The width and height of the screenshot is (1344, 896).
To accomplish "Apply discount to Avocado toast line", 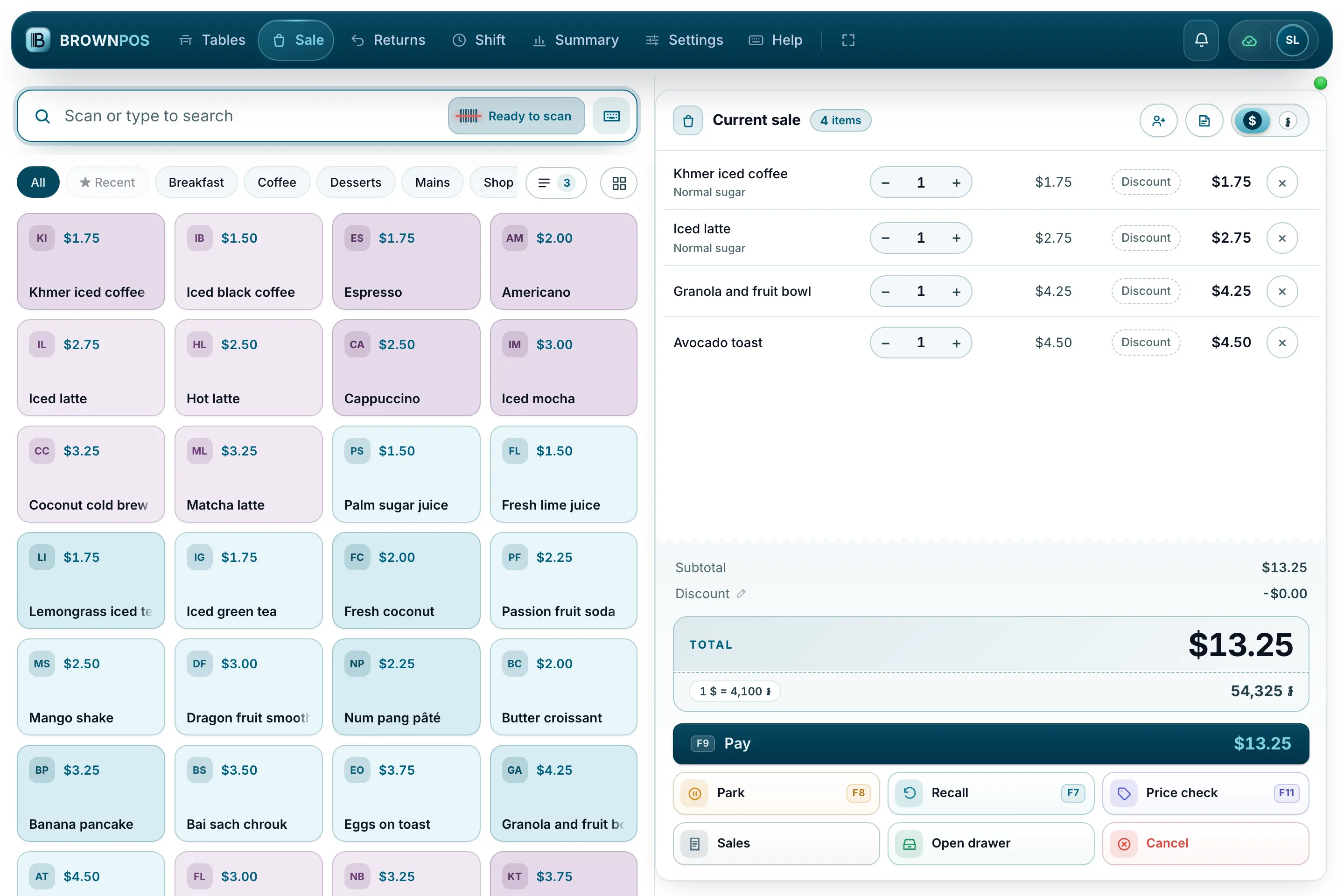I will click(1145, 343).
